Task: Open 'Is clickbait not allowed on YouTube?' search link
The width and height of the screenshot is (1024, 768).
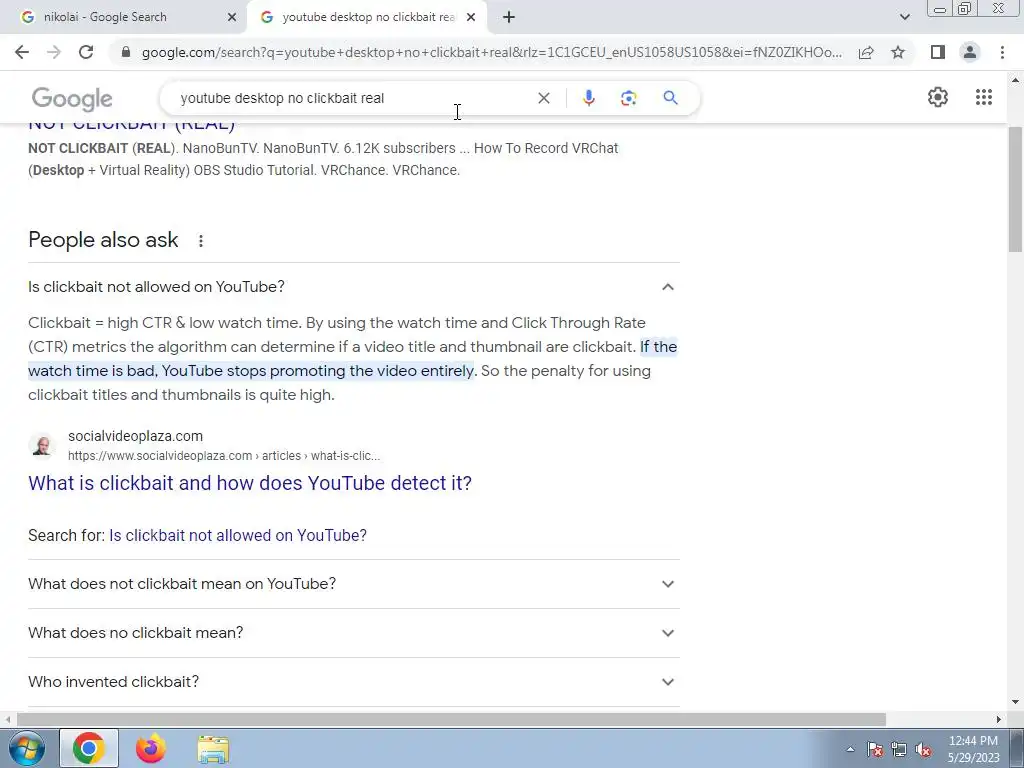Action: [x=238, y=536]
